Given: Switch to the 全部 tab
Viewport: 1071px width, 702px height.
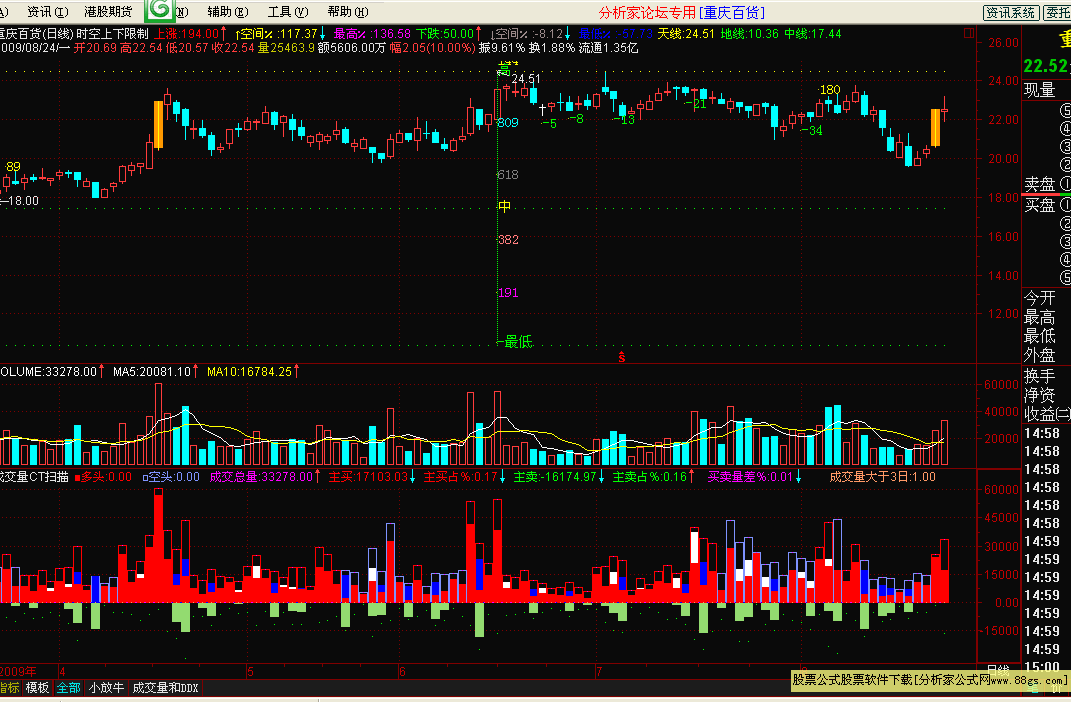Looking at the screenshot, I should (68, 688).
